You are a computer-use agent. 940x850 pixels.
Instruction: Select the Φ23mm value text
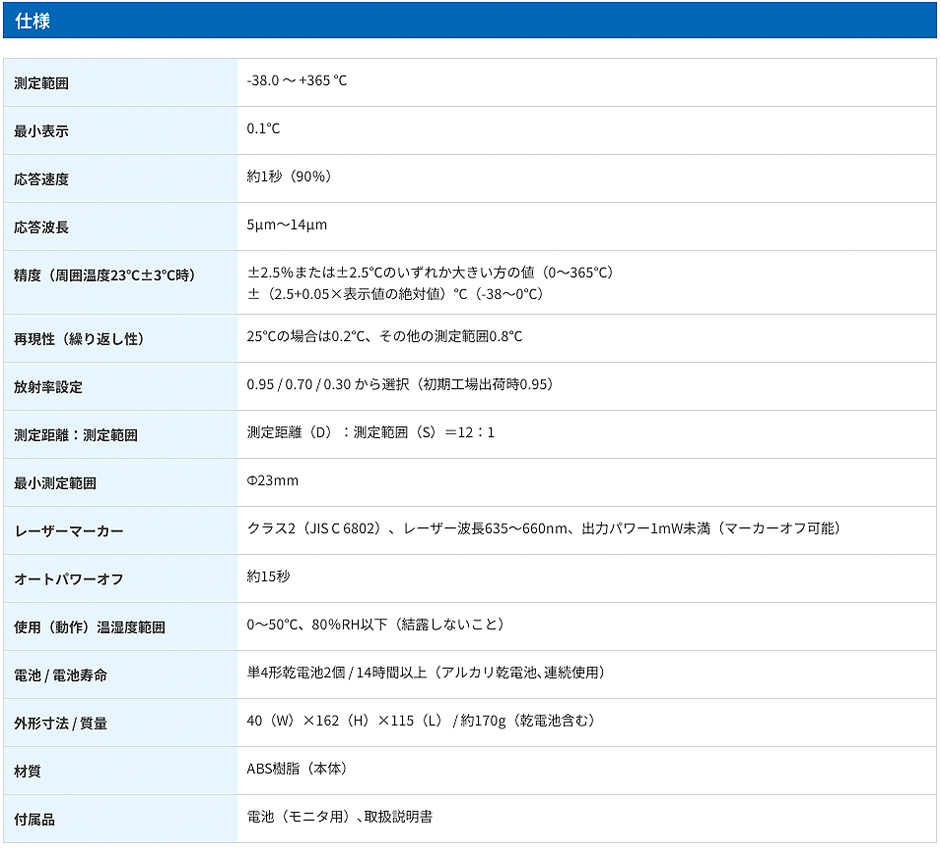click(273, 481)
